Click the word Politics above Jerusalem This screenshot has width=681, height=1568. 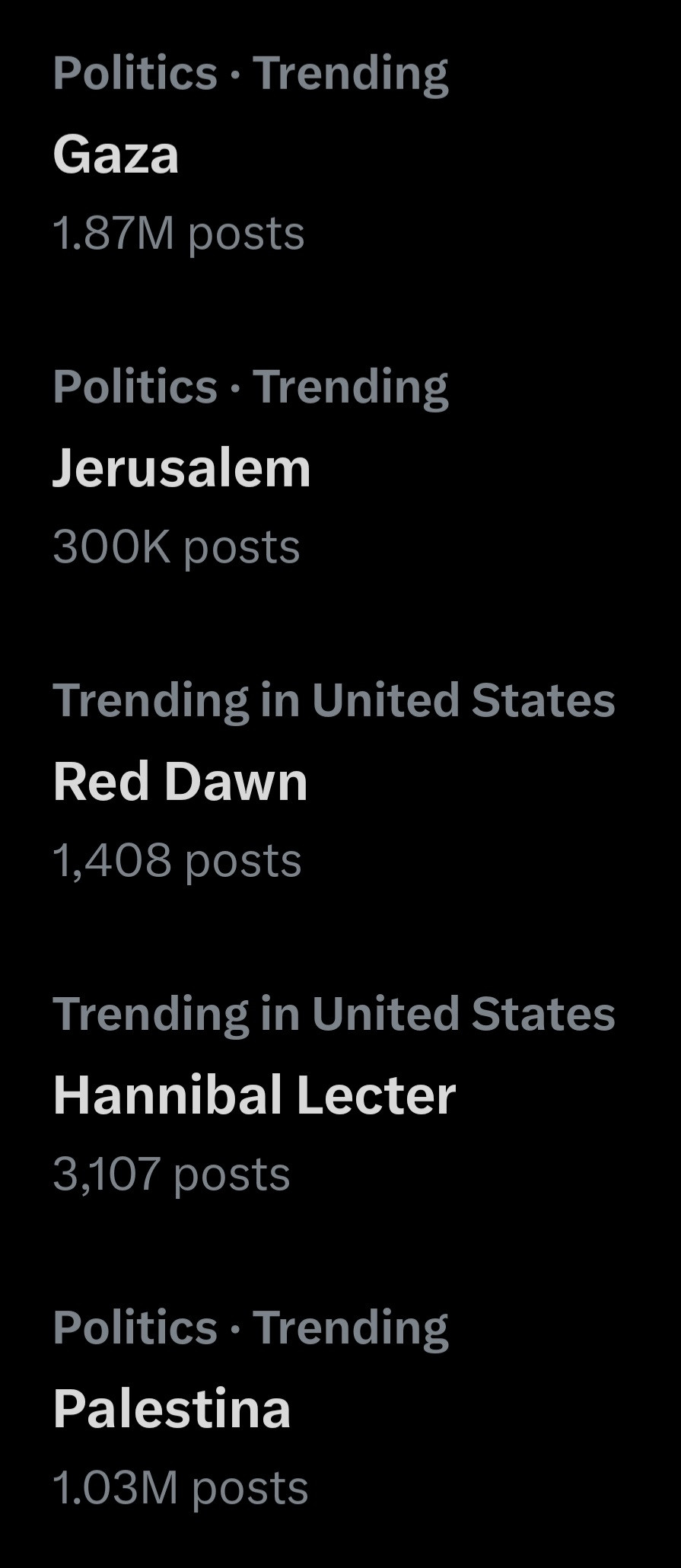click(135, 387)
